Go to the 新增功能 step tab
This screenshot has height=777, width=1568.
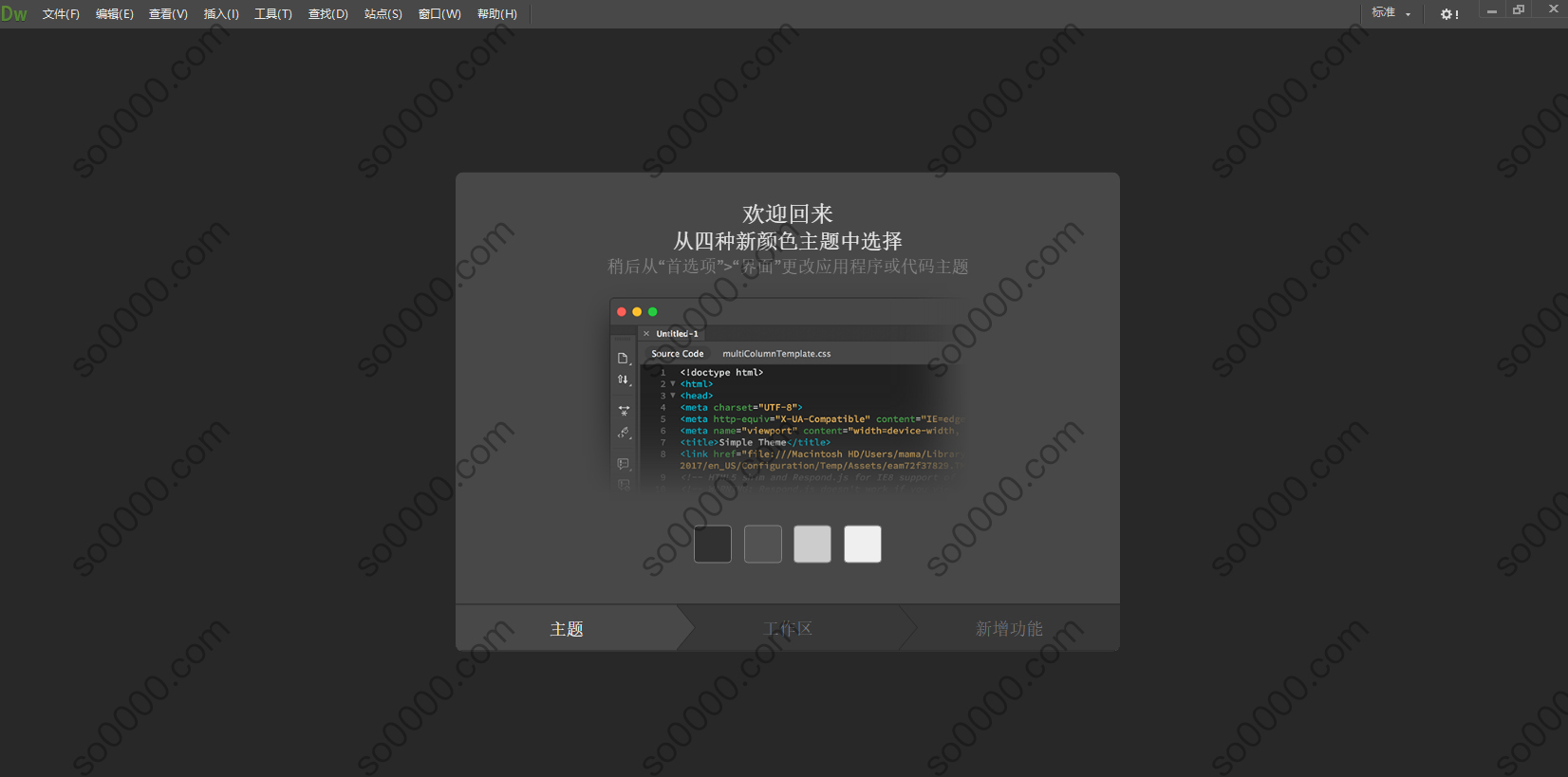coord(1009,629)
